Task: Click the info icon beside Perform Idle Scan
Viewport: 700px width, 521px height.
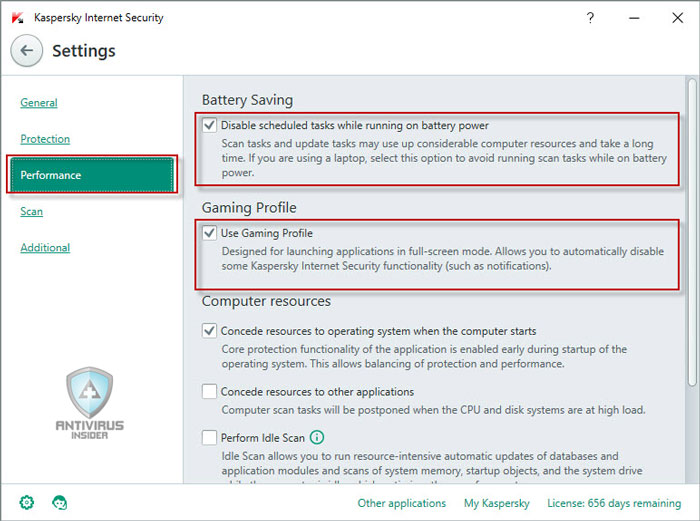Action: point(317,438)
